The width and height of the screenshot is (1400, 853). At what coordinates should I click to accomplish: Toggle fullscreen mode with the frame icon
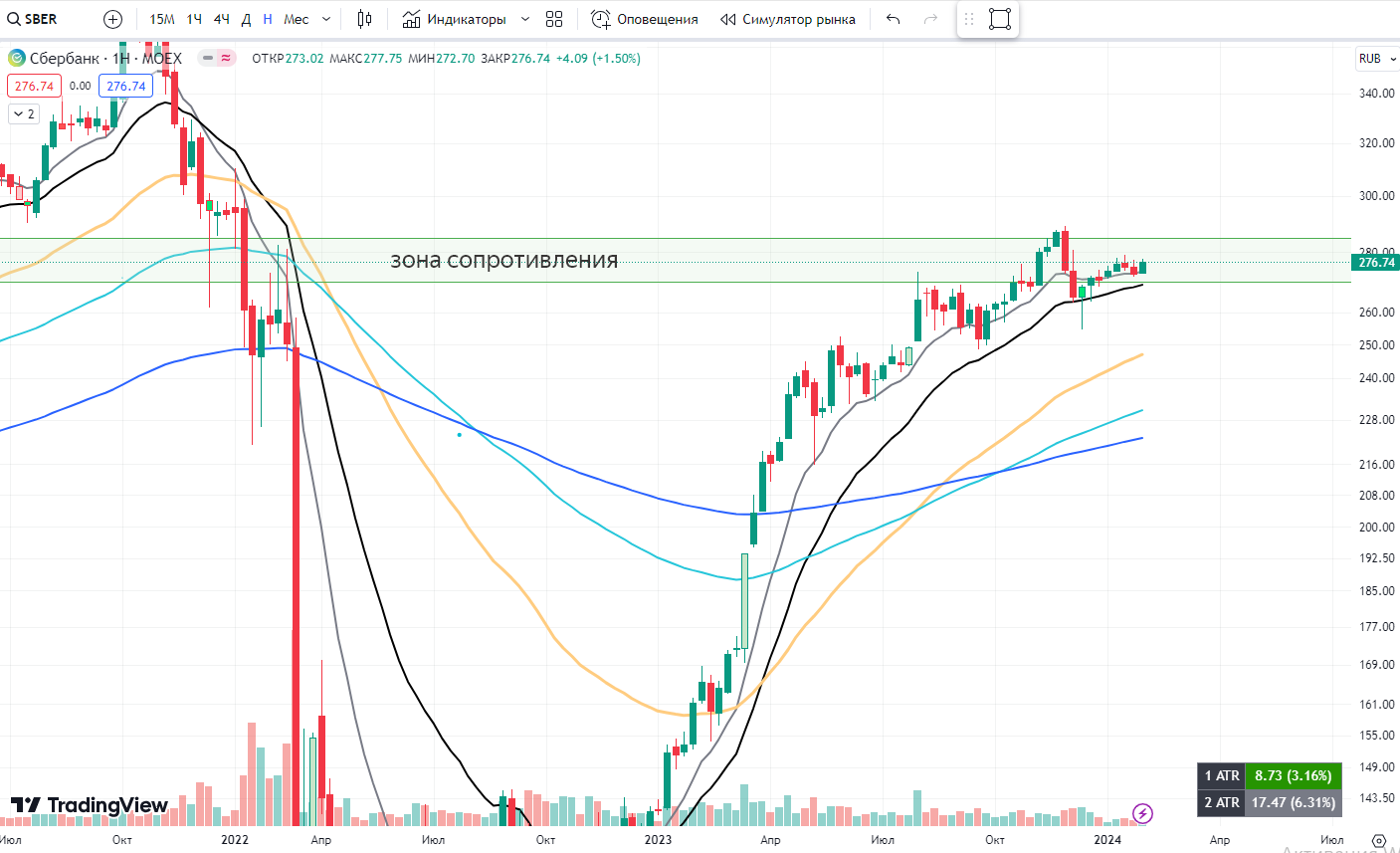pyautogui.click(x=1000, y=19)
